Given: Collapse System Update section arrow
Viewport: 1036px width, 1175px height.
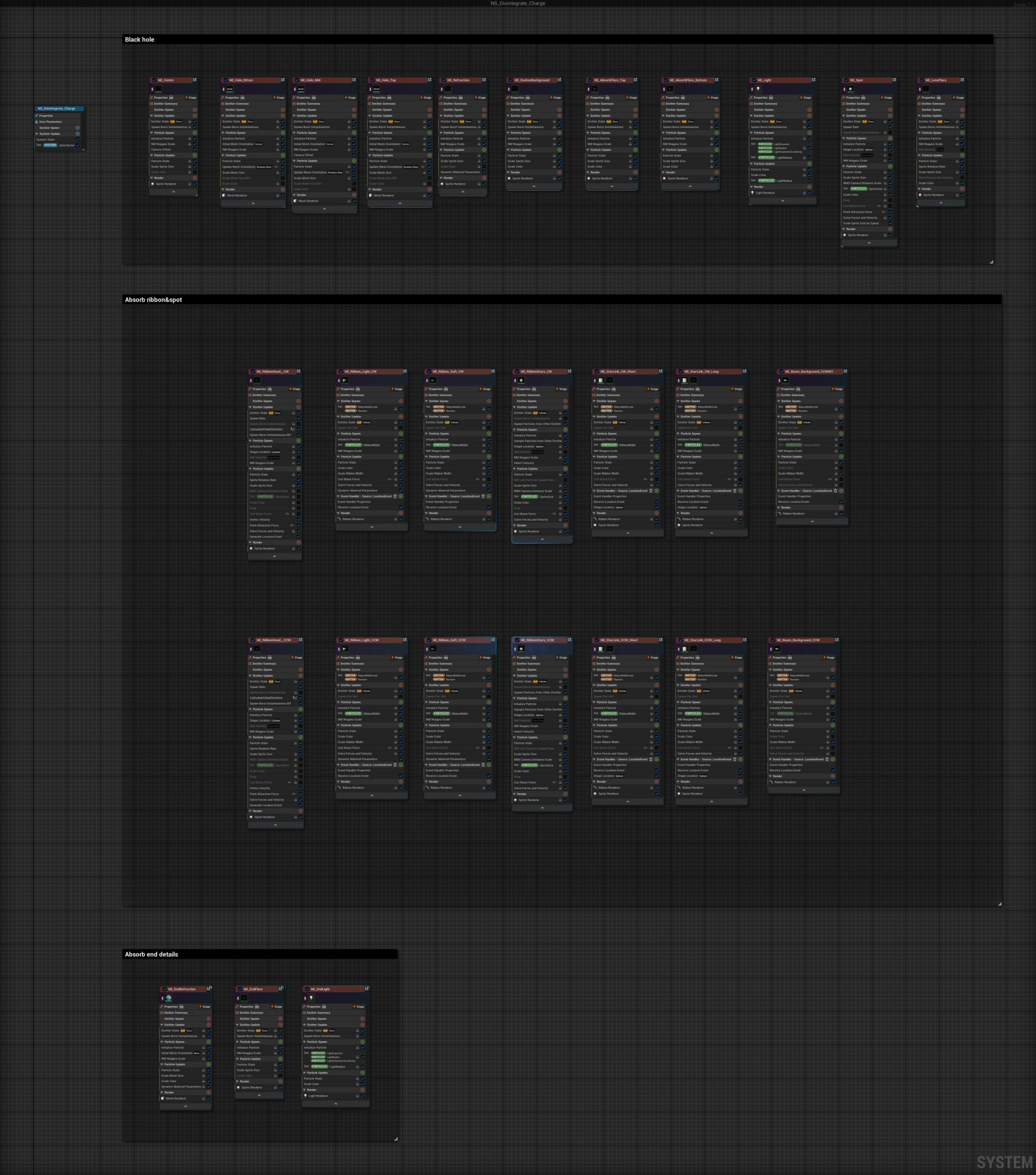Looking at the screenshot, I should [x=37, y=133].
